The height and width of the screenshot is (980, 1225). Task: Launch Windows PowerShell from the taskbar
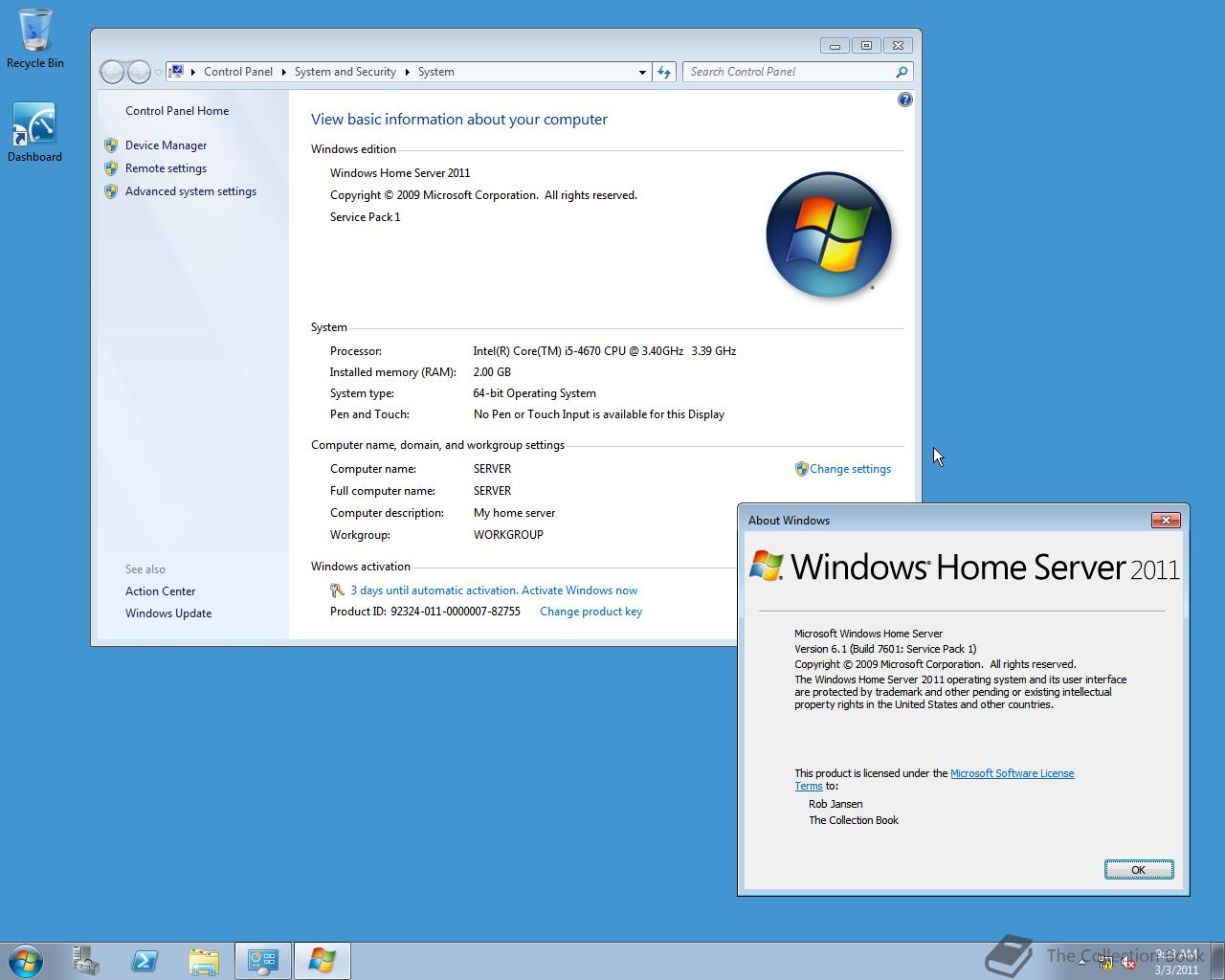[x=145, y=961]
